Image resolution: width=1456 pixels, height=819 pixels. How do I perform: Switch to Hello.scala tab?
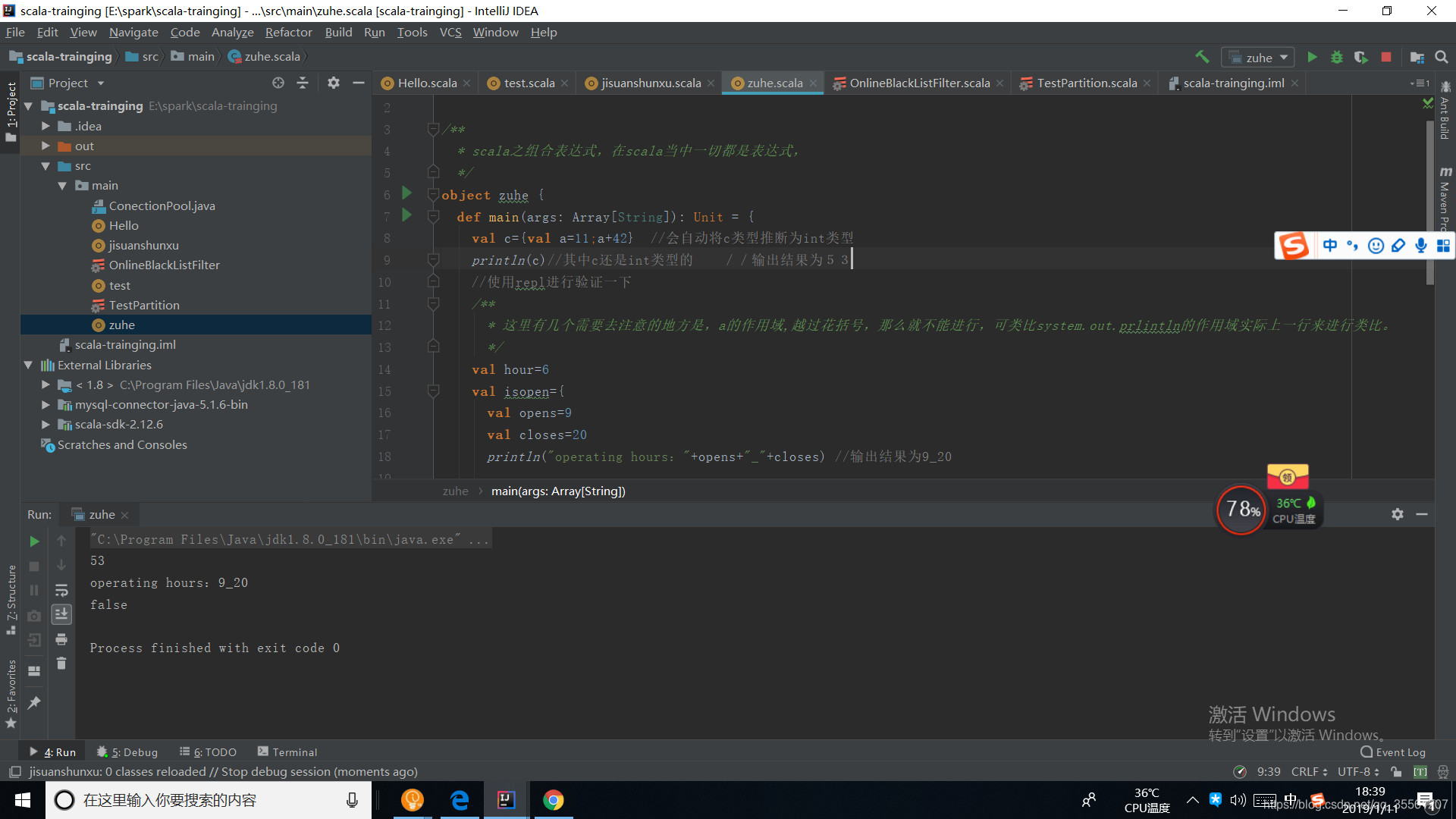[x=427, y=83]
